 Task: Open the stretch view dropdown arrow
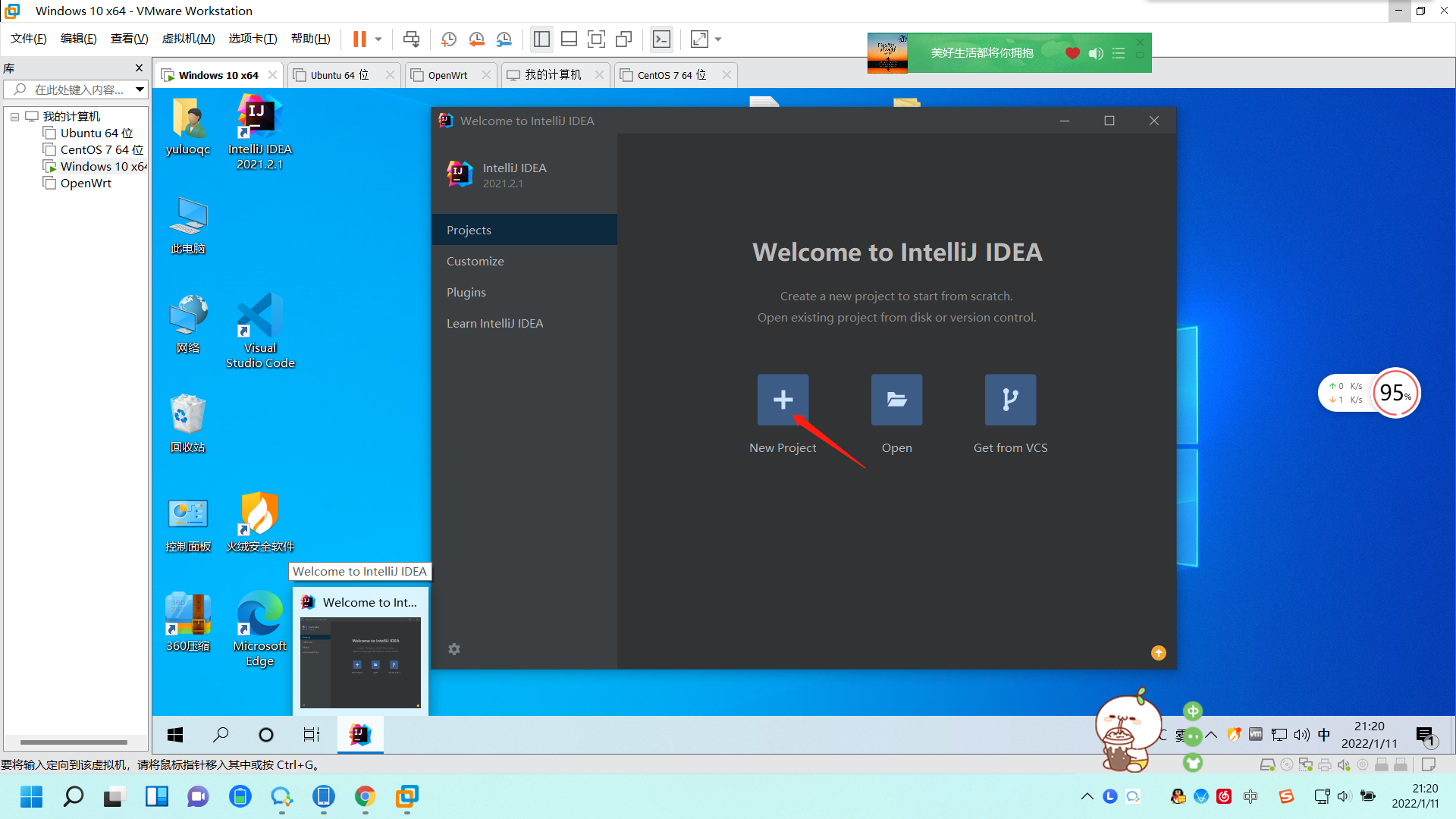(x=718, y=39)
